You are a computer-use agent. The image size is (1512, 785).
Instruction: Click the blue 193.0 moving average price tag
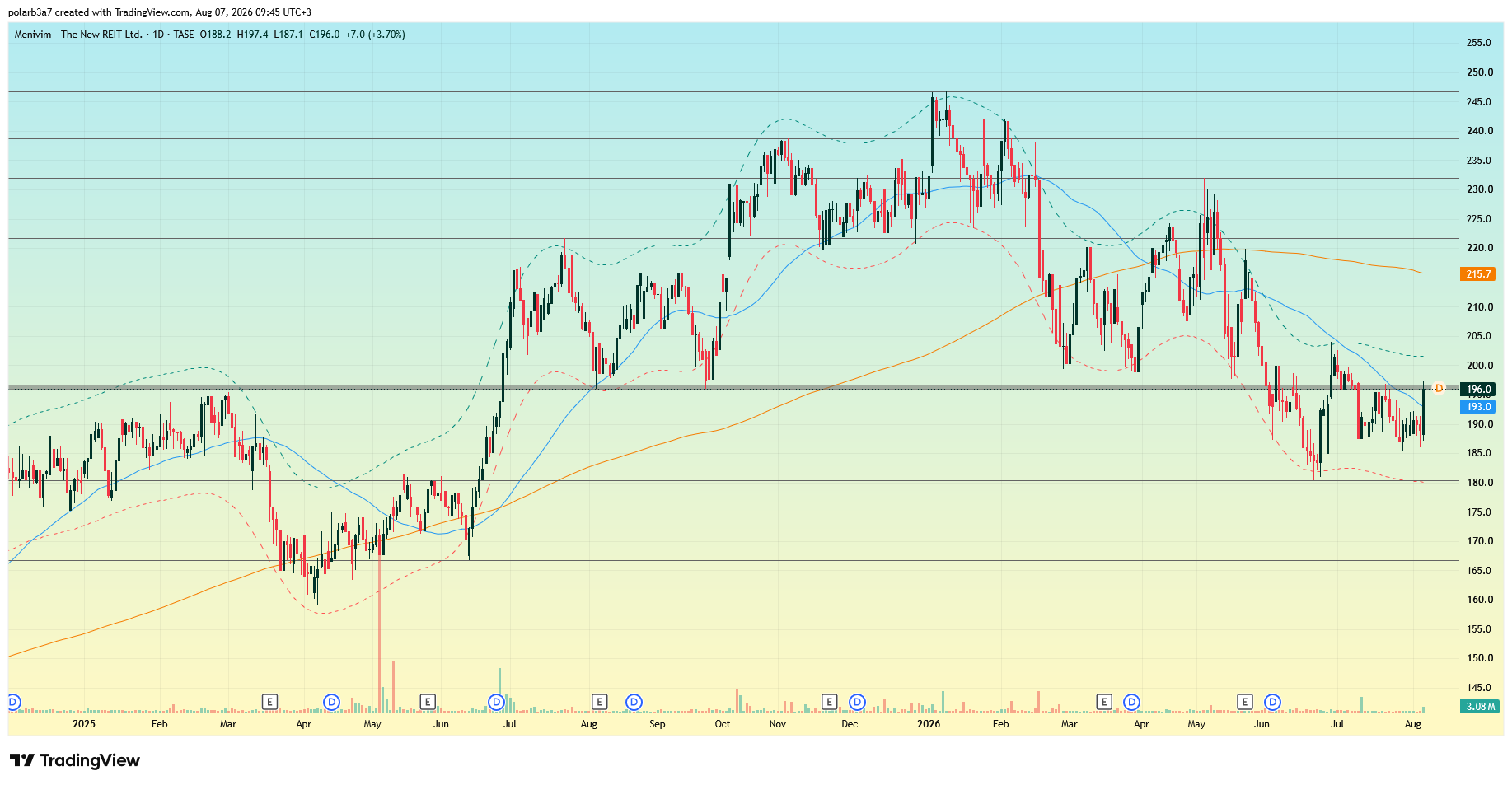point(1478,407)
